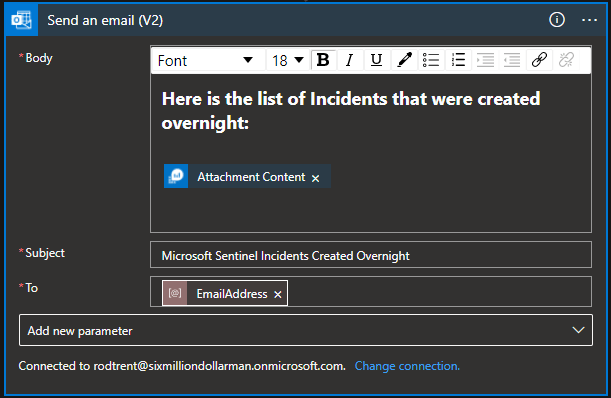
Task: Expand Add new parameter dropdown
Action: coord(306,330)
